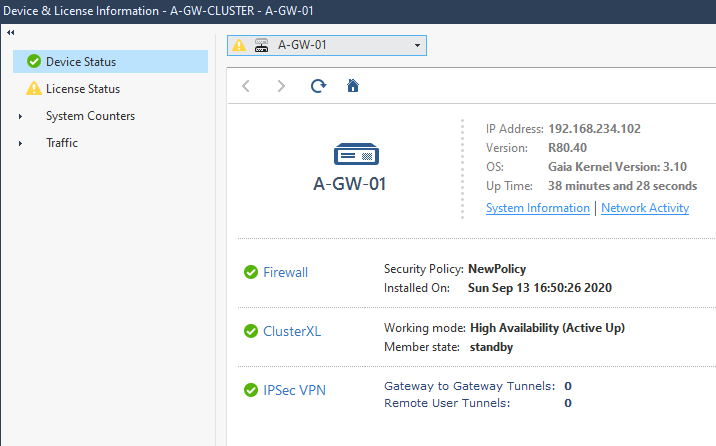The image size is (716, 446).
Task: Open the A-GW-01 gateway selector dropdown
Action: [417, 45]
